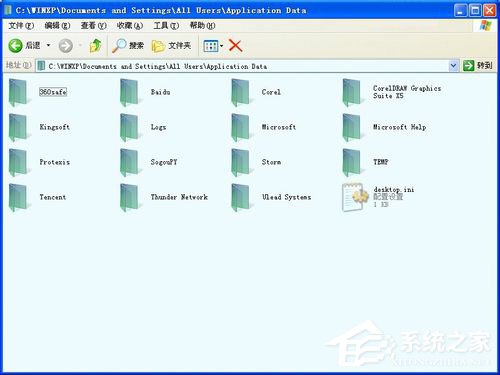Click the 转到 Go button
Screen dimensions: 500x375
coord(478,66)
